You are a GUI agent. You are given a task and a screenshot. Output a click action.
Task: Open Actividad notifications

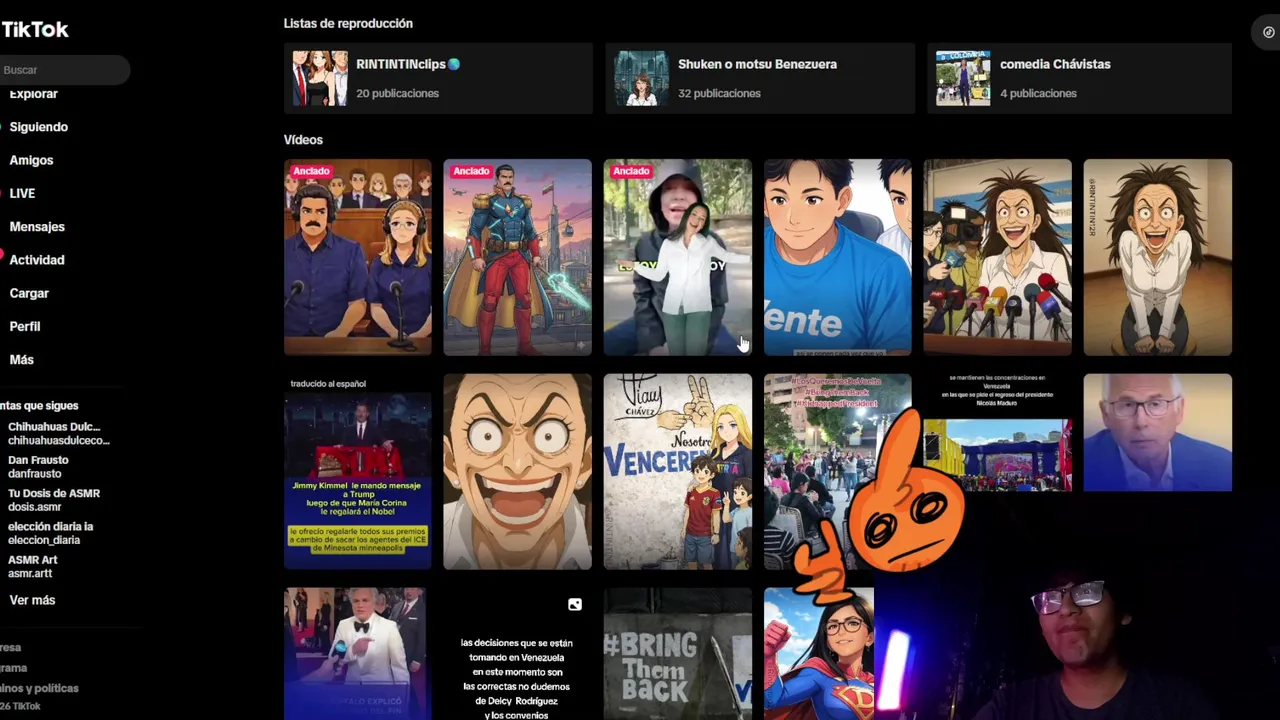37,260
